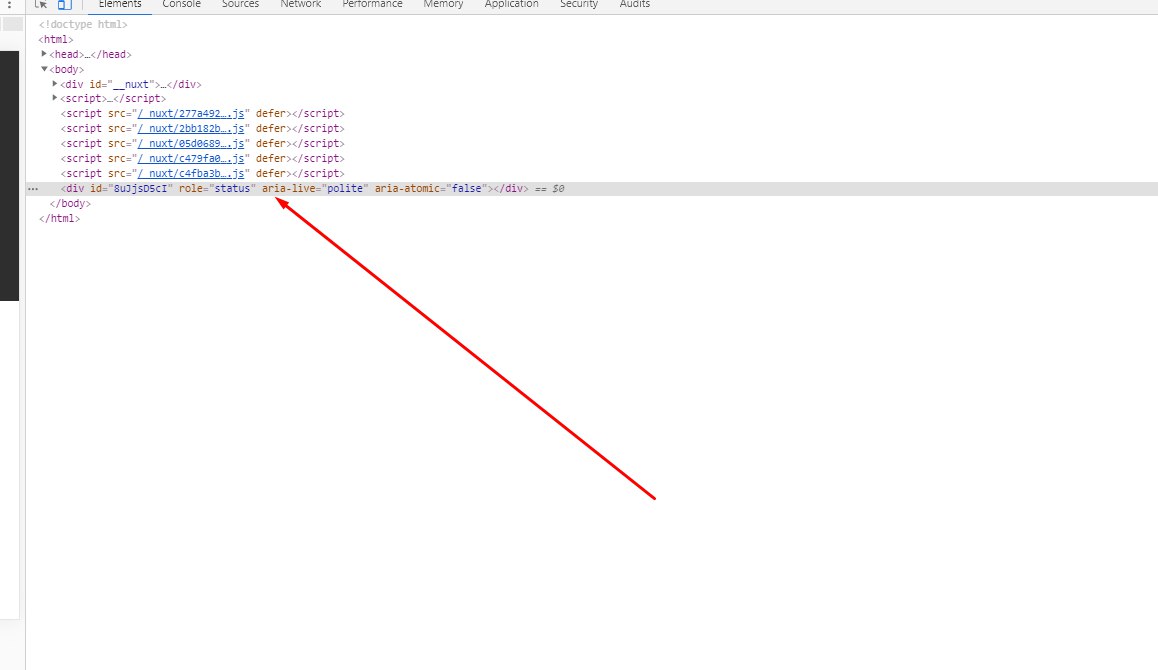Activate the inspect element picker icon

click(x=41, y=4)
